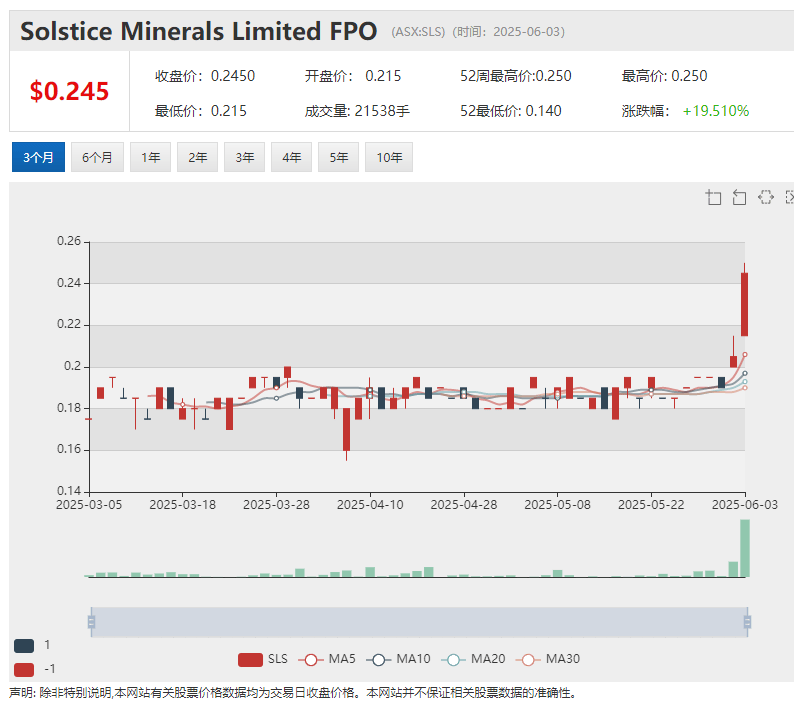
Task: Grab the right handle of data zoom slider
Action: (x=747, y=622)
